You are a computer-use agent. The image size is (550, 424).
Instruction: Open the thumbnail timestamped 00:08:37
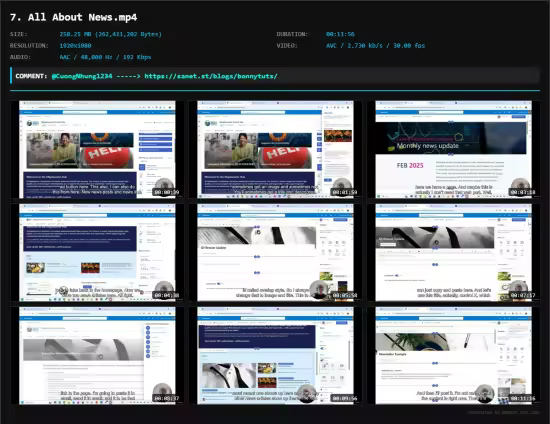point(97,356)
